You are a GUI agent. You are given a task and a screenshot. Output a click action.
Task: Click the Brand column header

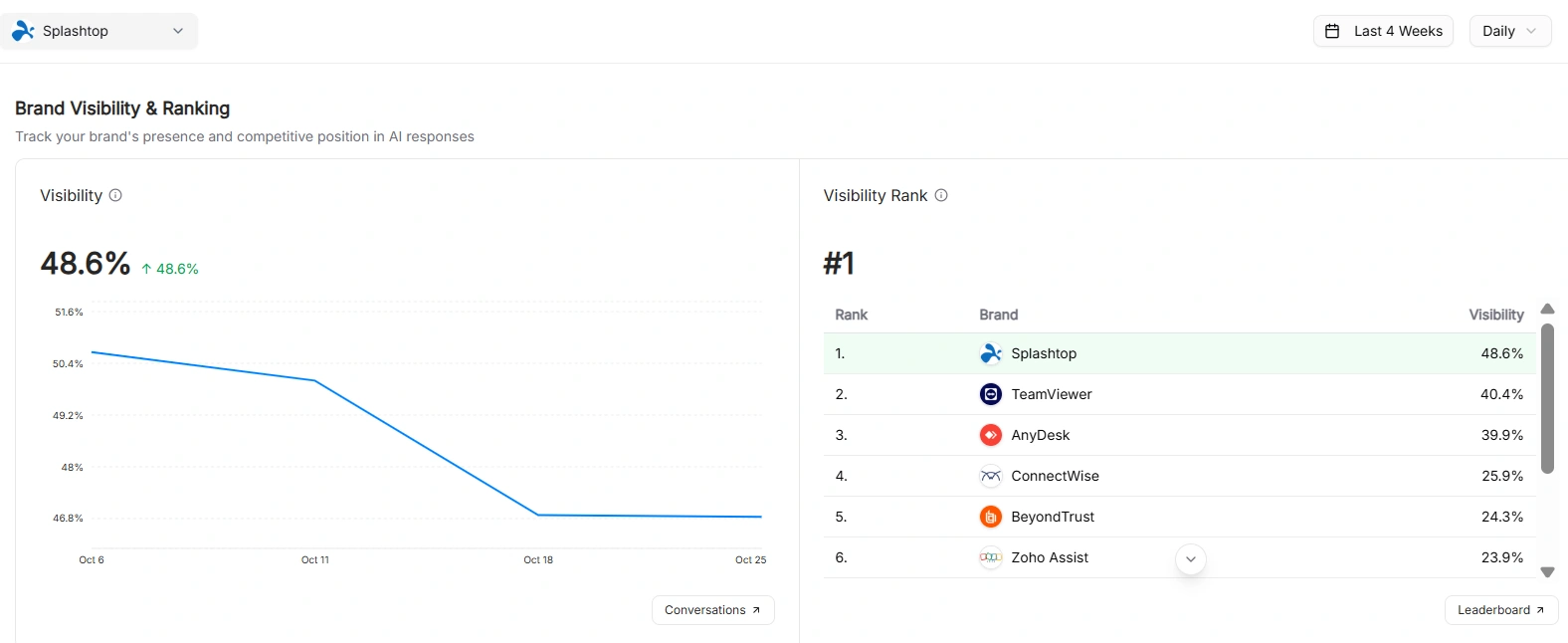(999, 315)
